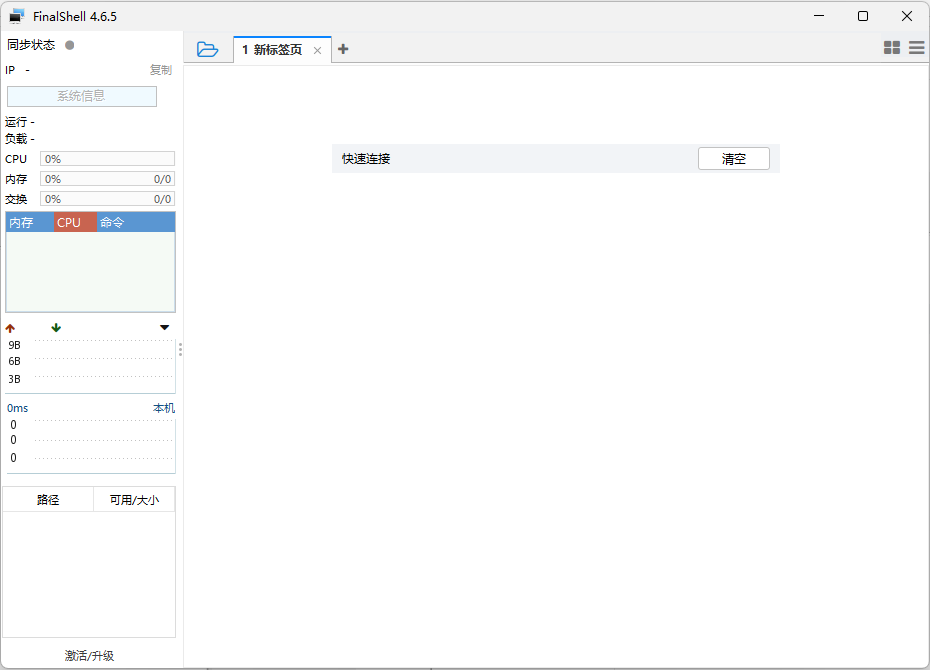Click the 清空 button
Screen dimensions: 930x670
[x=734, y=159]
